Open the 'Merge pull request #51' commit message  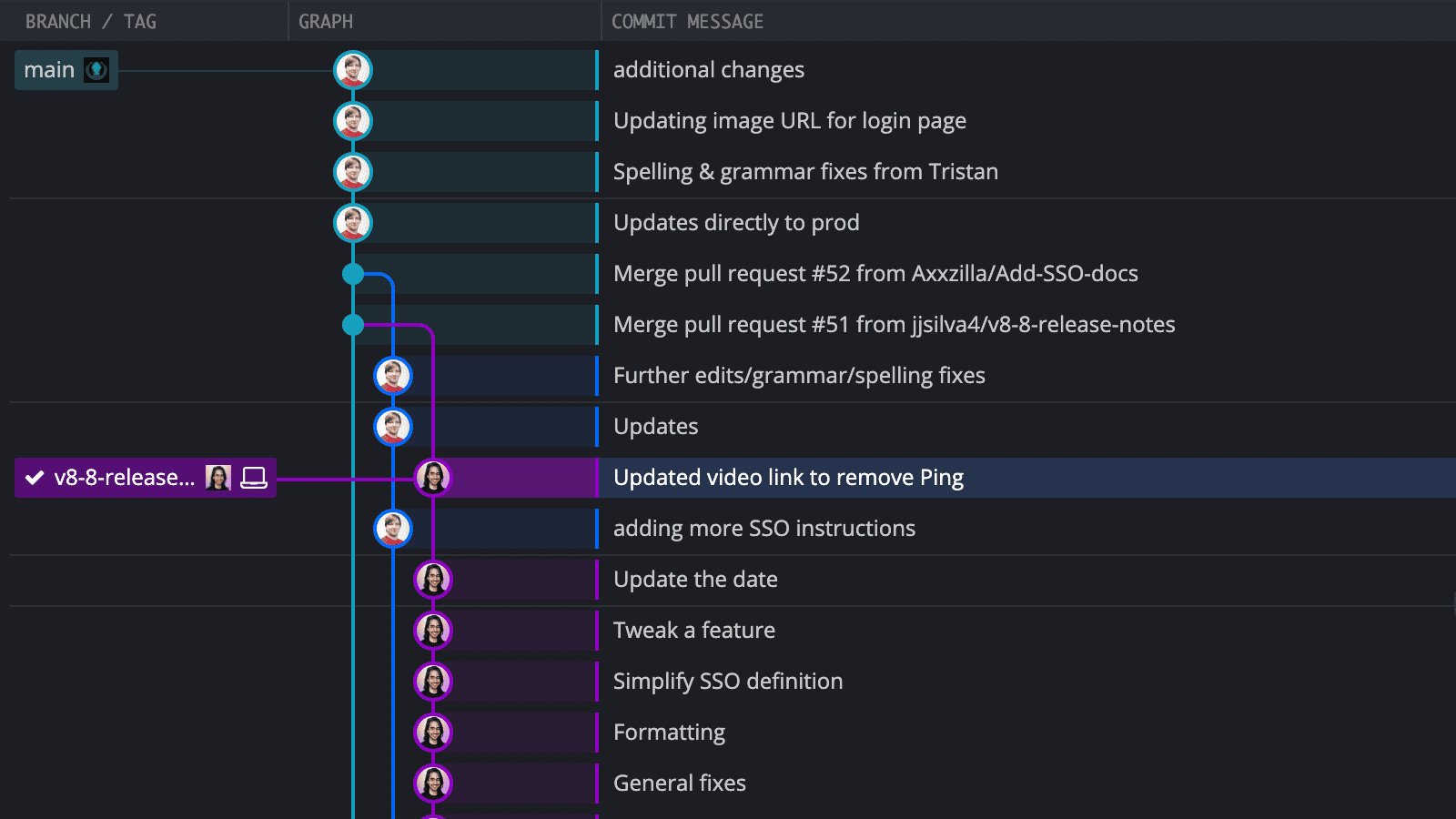click(x=895, y=325)
